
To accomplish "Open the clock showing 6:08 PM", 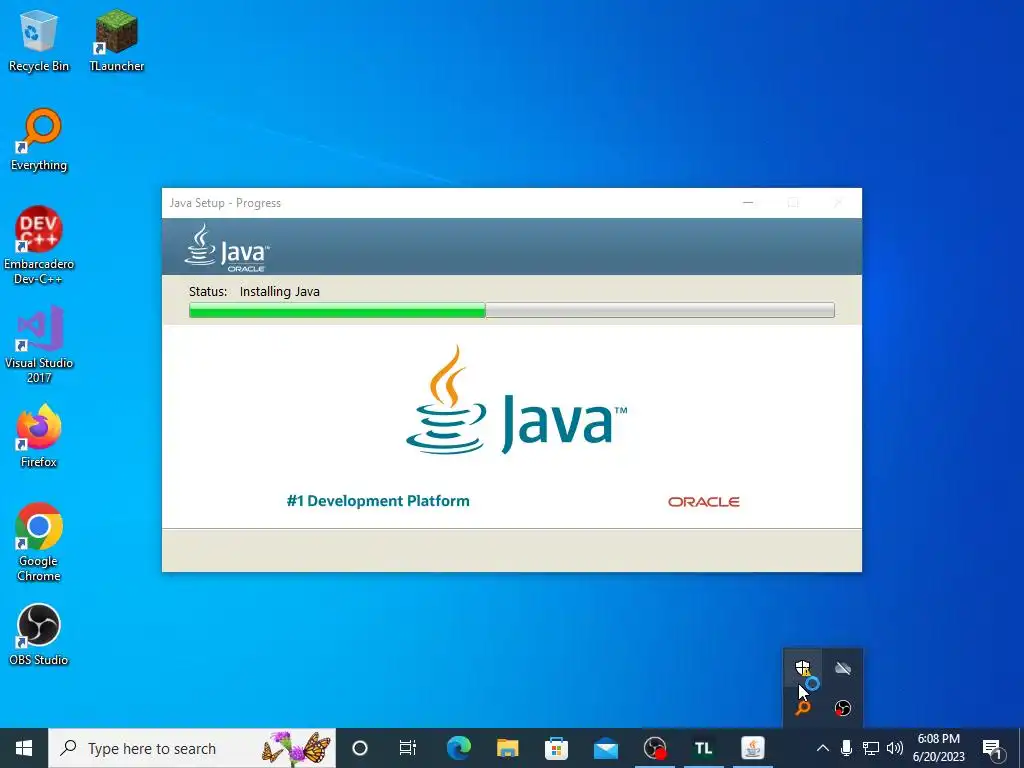I will coord(938,748).
